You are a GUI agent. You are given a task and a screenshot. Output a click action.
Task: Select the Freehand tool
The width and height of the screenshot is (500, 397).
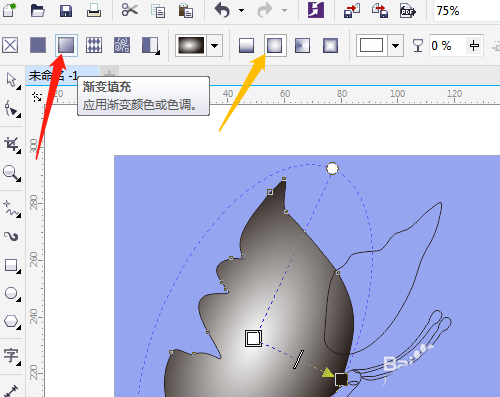point(12,209)
